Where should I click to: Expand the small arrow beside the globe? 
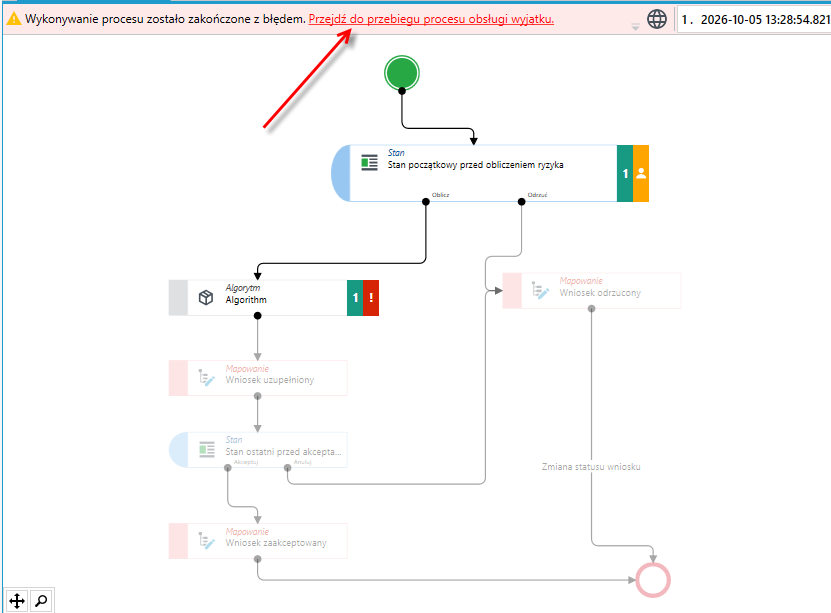pyautogui.click(x=635, y=26)
